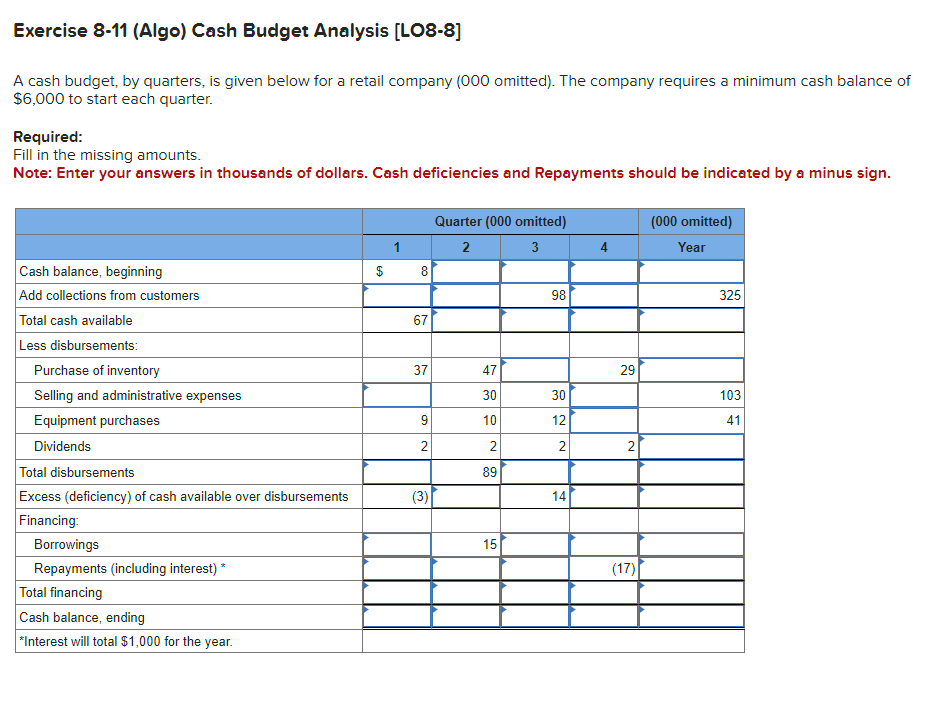Click the Quarter 4 dividends cell showing 2

(x=604, y=446)
